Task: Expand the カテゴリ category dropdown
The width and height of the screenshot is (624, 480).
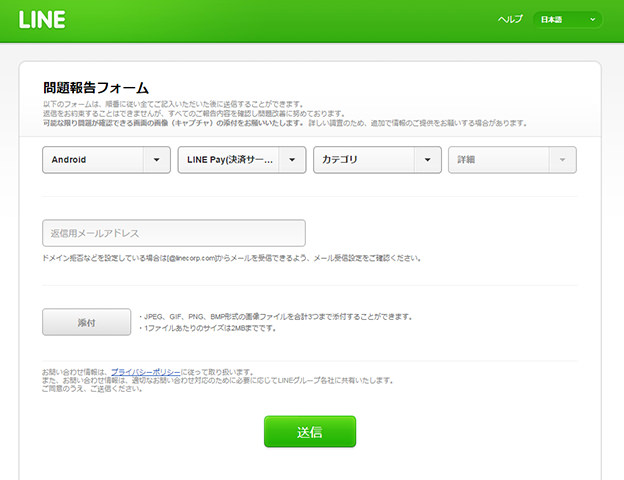Action: (377, 160)
